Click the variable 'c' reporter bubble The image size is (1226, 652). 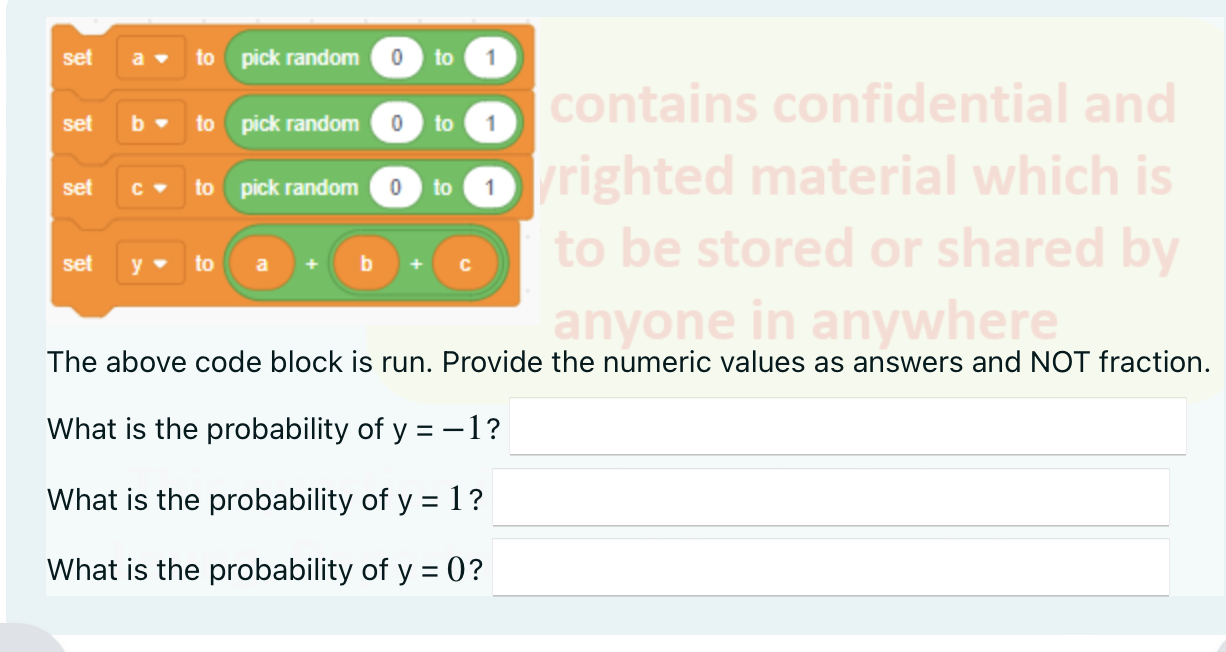tap(466, 263)
